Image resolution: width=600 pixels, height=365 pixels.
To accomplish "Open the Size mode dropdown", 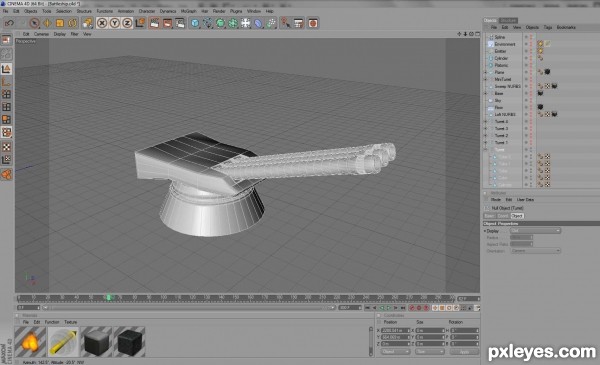I will click(429, 352).
